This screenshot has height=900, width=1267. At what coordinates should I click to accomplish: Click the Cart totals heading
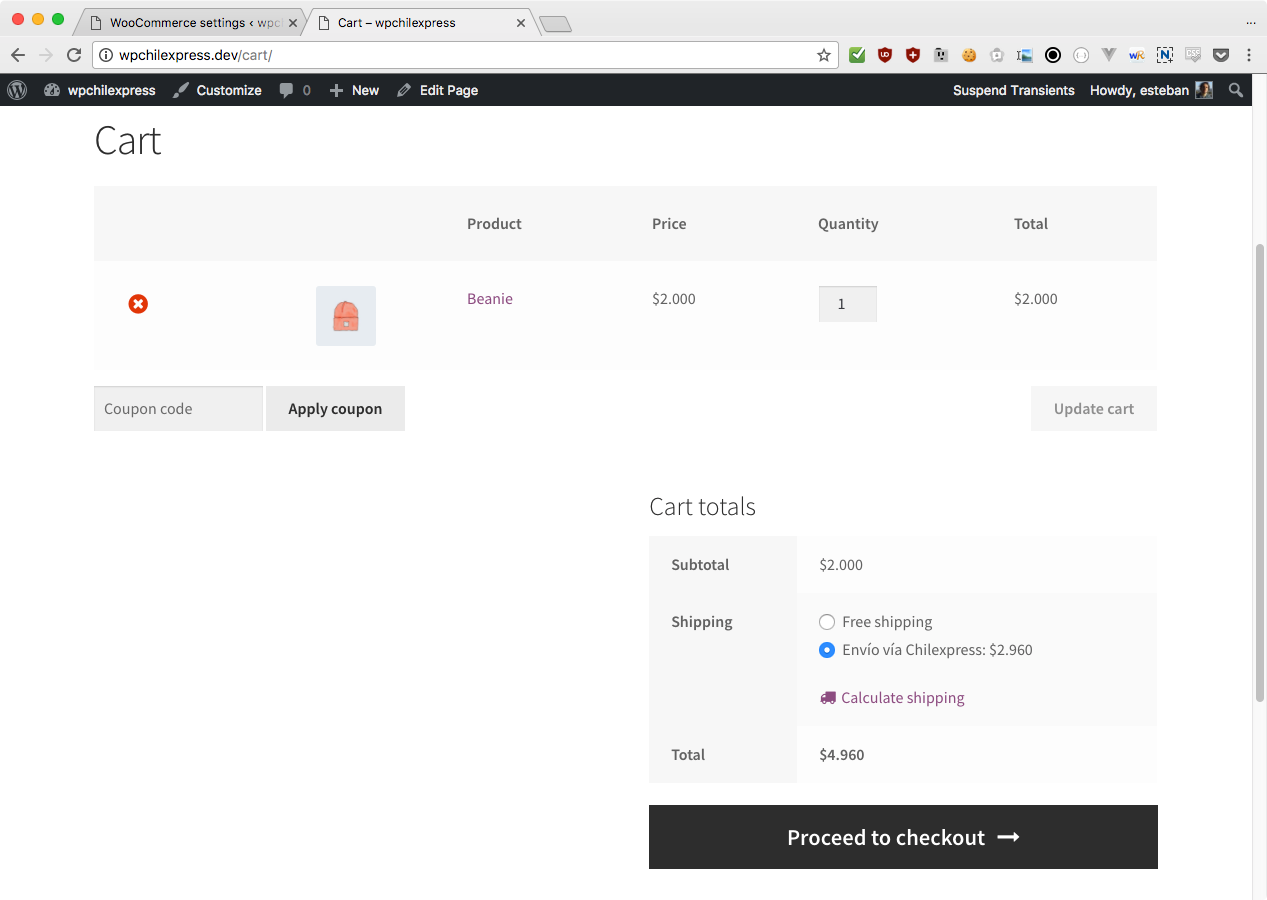pyautogui.click(x=702, y=507)
